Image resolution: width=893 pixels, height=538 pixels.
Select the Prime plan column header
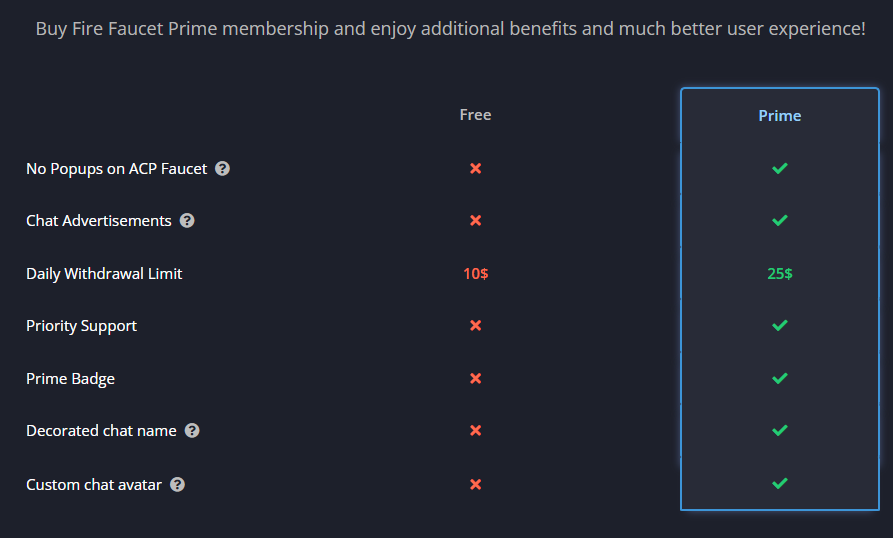(780, 116)
